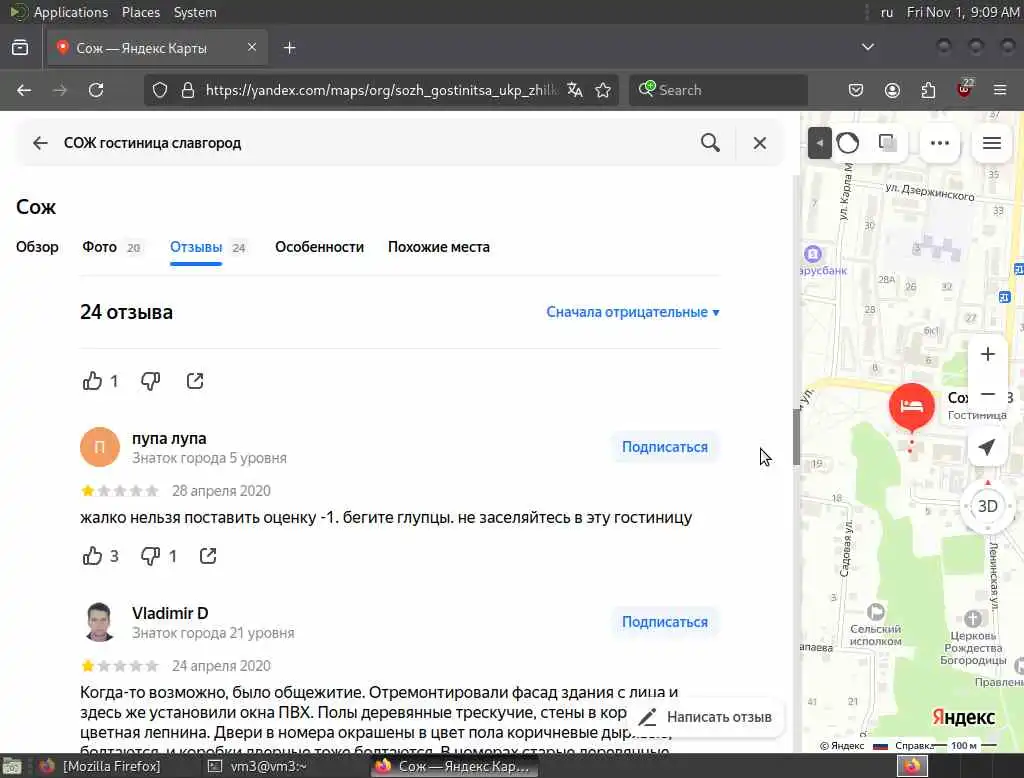1024x778 pixels.
Task: Click reviewer name Vladimir D
Action: point(170,613)
